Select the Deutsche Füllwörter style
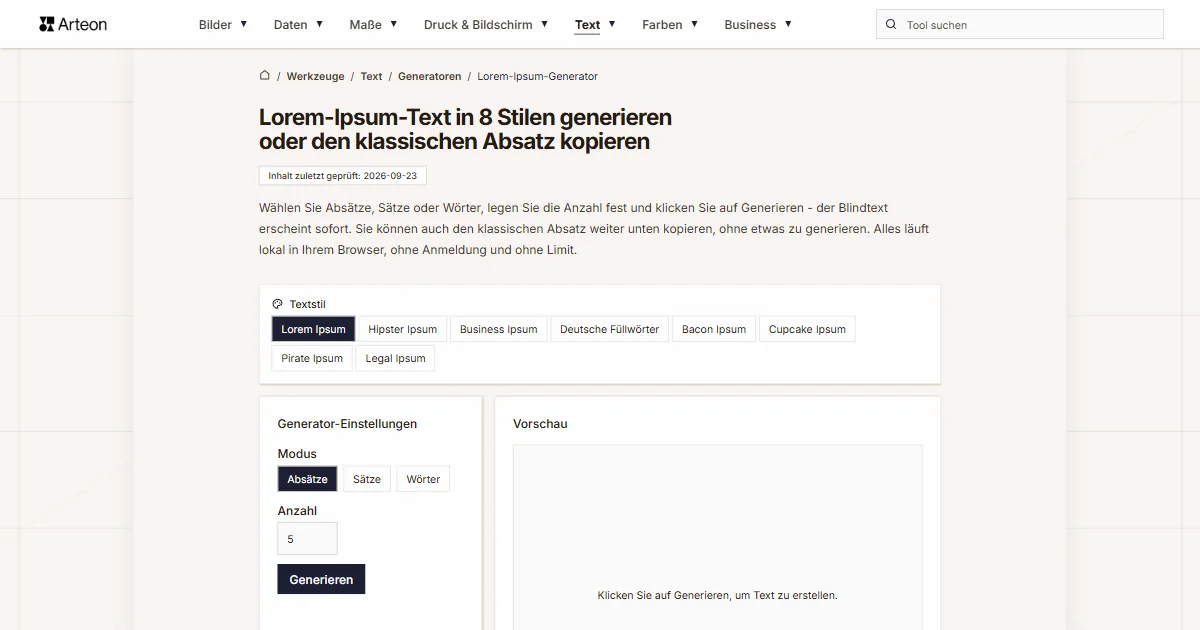 tap(609, 329)
